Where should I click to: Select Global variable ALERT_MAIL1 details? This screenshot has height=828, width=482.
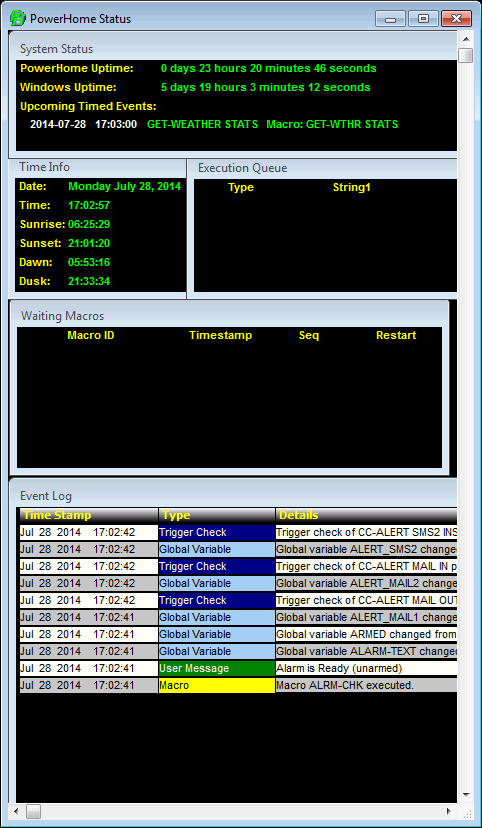tap(366, 617)
